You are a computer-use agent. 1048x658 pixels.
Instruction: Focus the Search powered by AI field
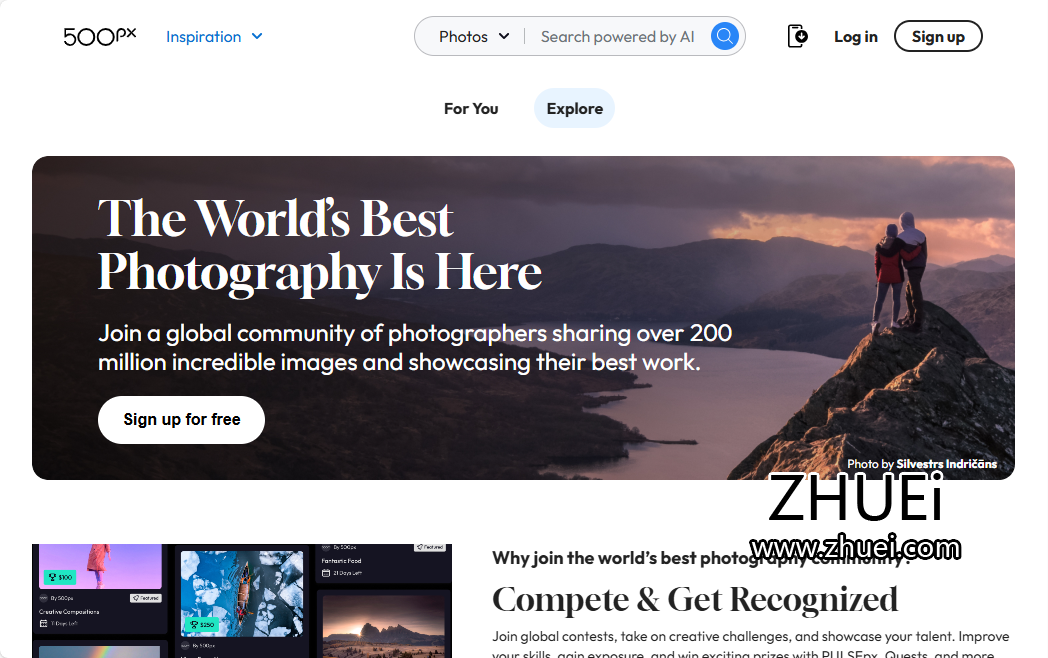618,36
